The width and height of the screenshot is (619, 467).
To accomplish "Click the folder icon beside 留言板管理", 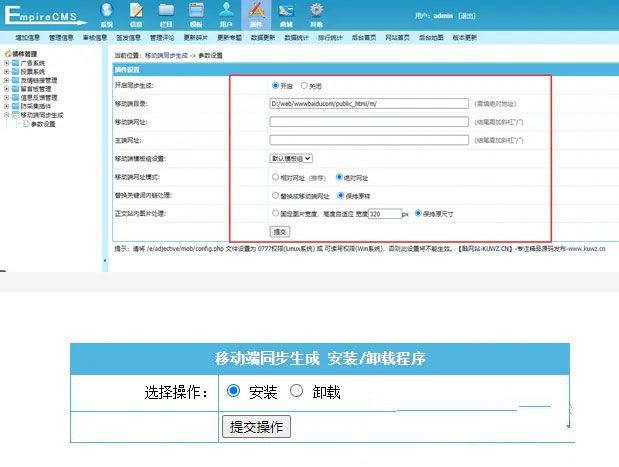I will coord(15,89).
